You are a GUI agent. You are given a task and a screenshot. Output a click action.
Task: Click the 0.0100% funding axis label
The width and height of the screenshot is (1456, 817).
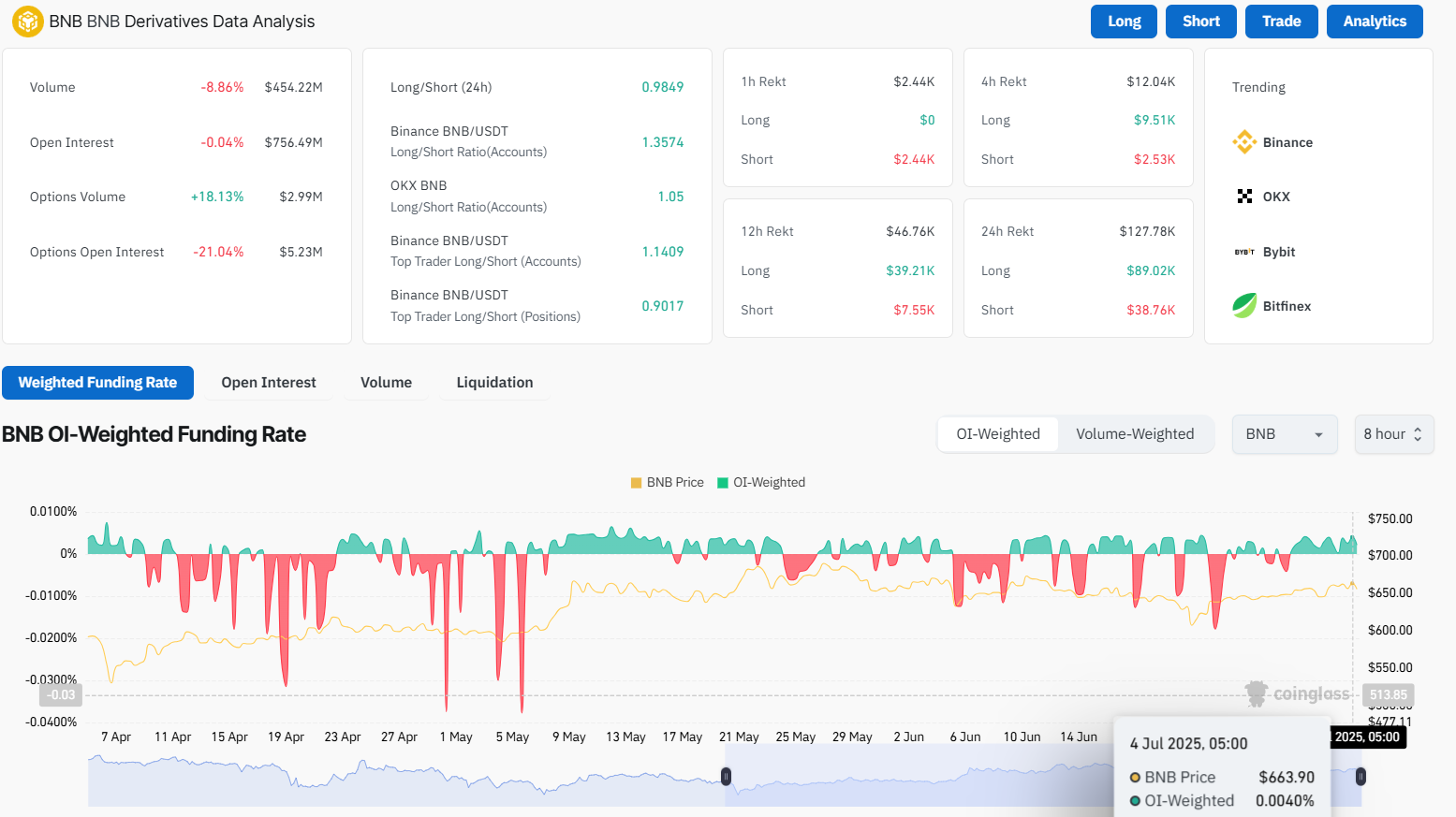[53, 512]
